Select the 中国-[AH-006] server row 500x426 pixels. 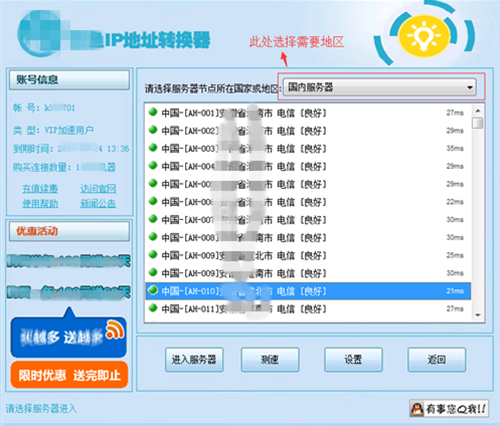point(308,202)
